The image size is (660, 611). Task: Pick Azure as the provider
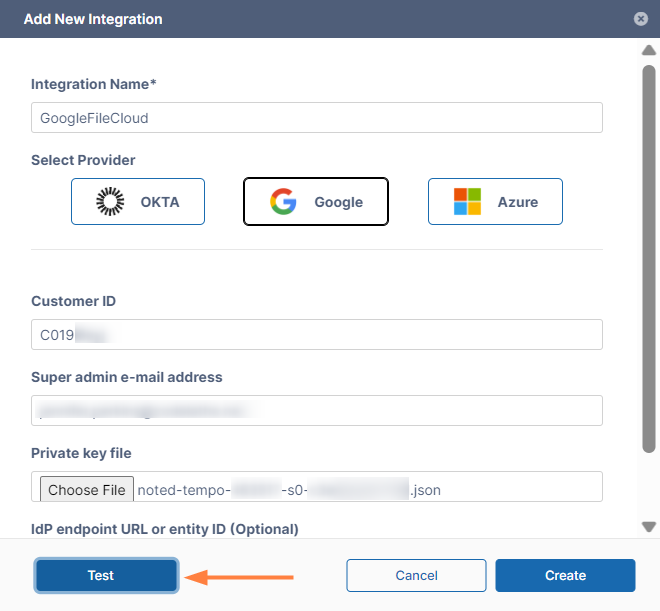[495, 202]
